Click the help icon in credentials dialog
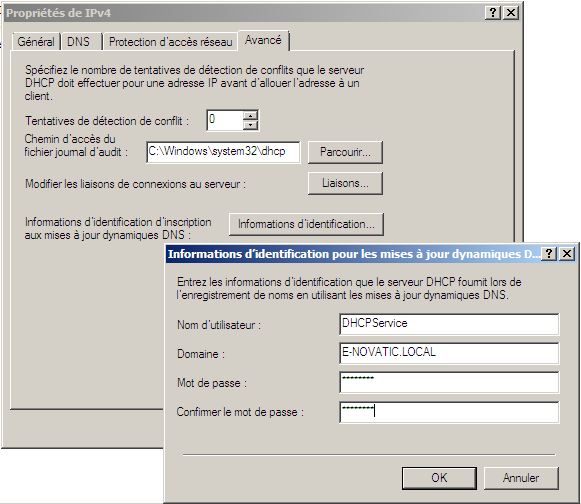The image size is (581, 504). point(549,254)
